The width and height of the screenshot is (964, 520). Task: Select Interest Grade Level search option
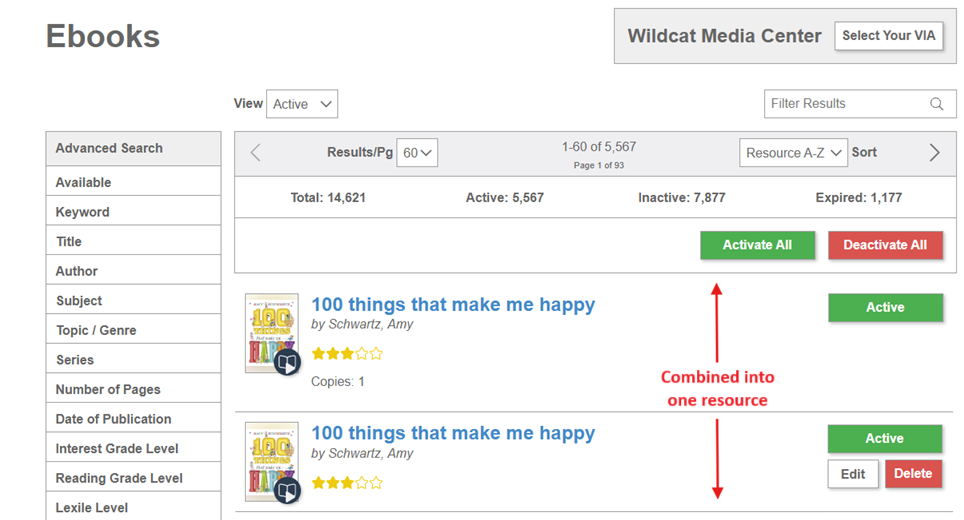(x=133, y=448)
